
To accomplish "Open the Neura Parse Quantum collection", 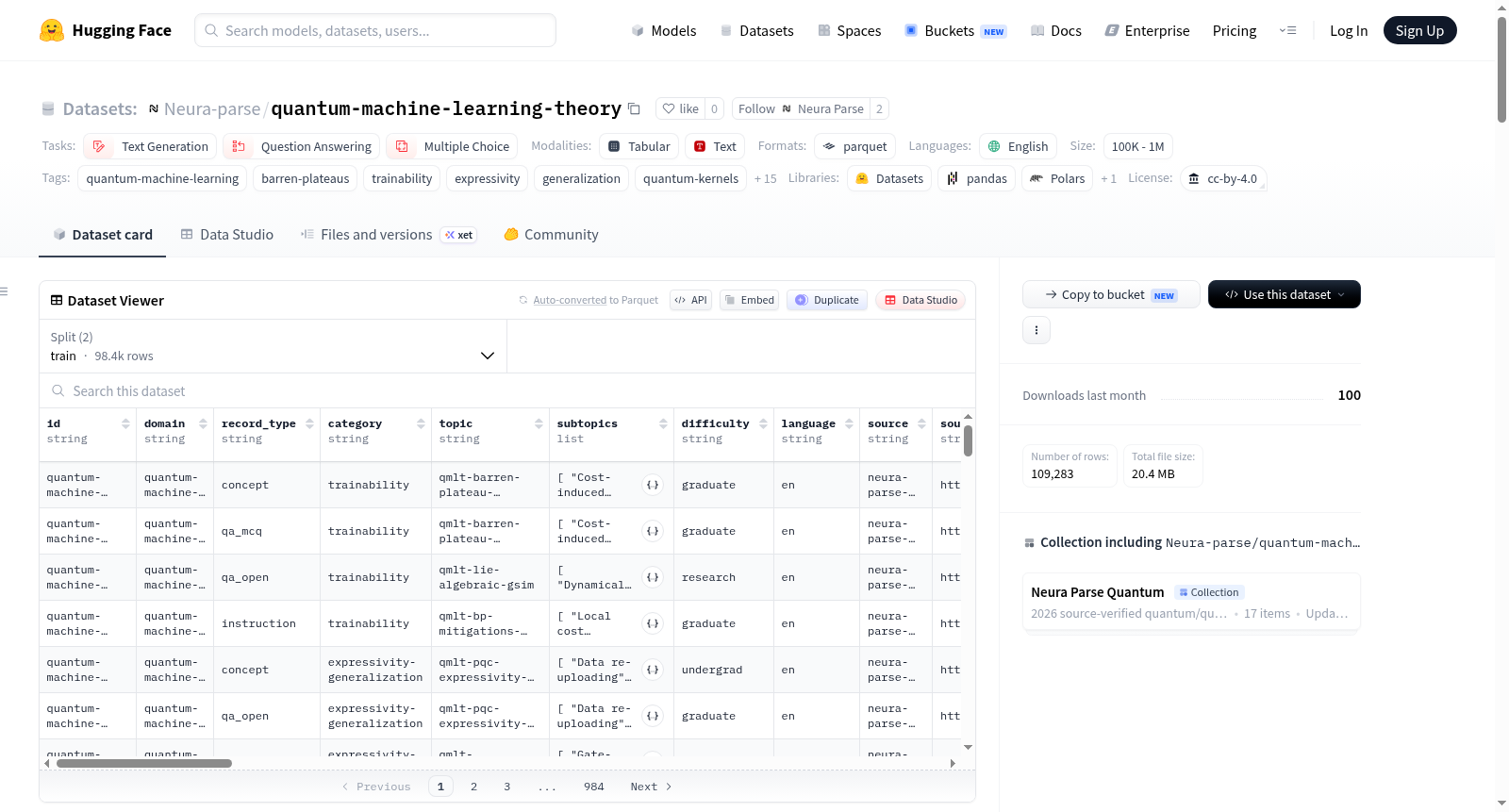I will [1191, 603].
